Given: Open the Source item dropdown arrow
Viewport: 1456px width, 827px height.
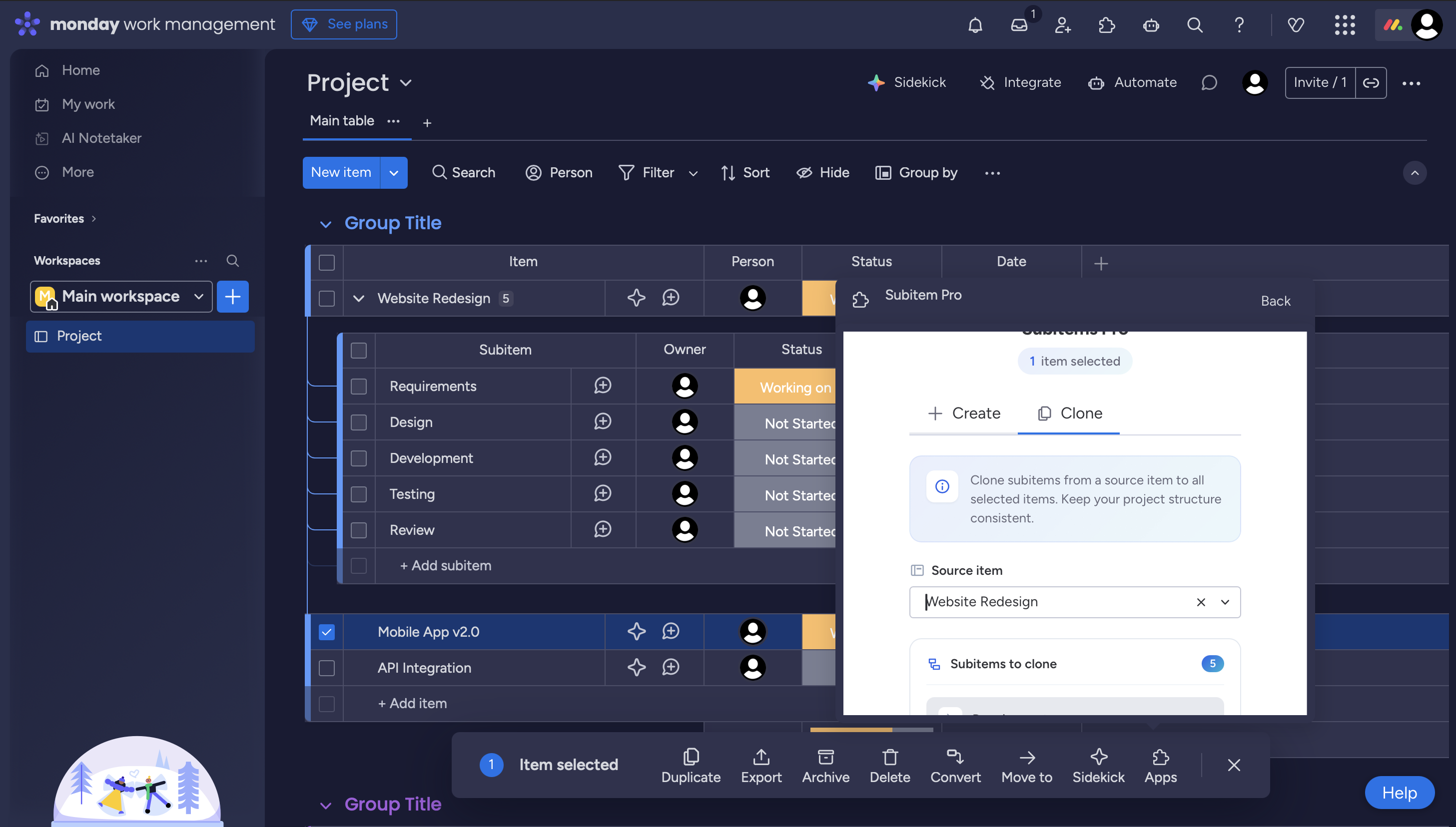Looking at the screenshot, I should (1225, 602).
